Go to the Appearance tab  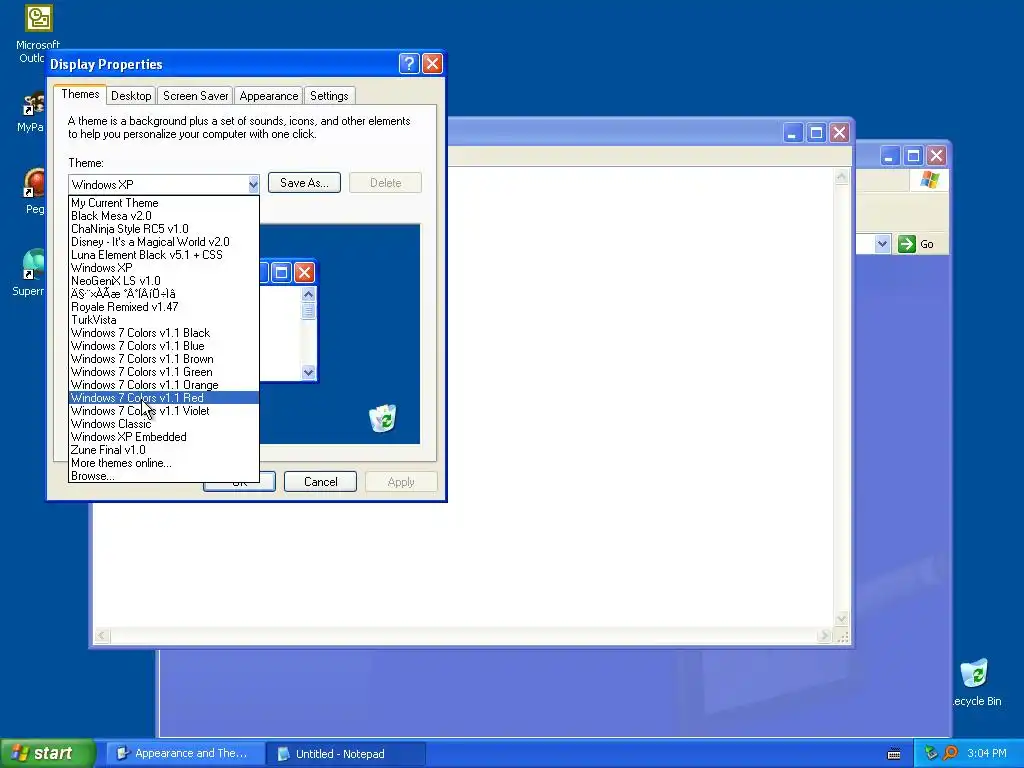[268, 96]
